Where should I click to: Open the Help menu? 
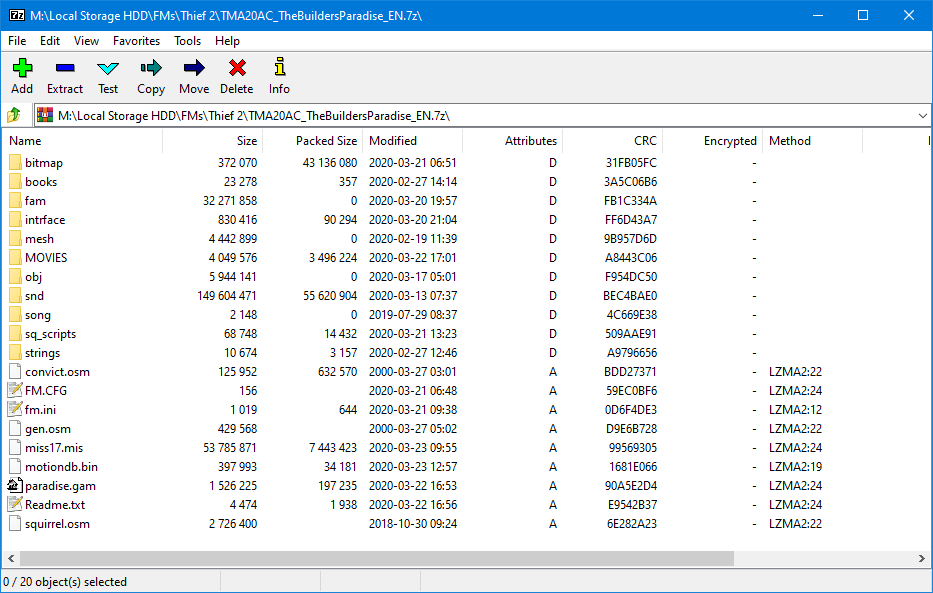click(227, 41)
